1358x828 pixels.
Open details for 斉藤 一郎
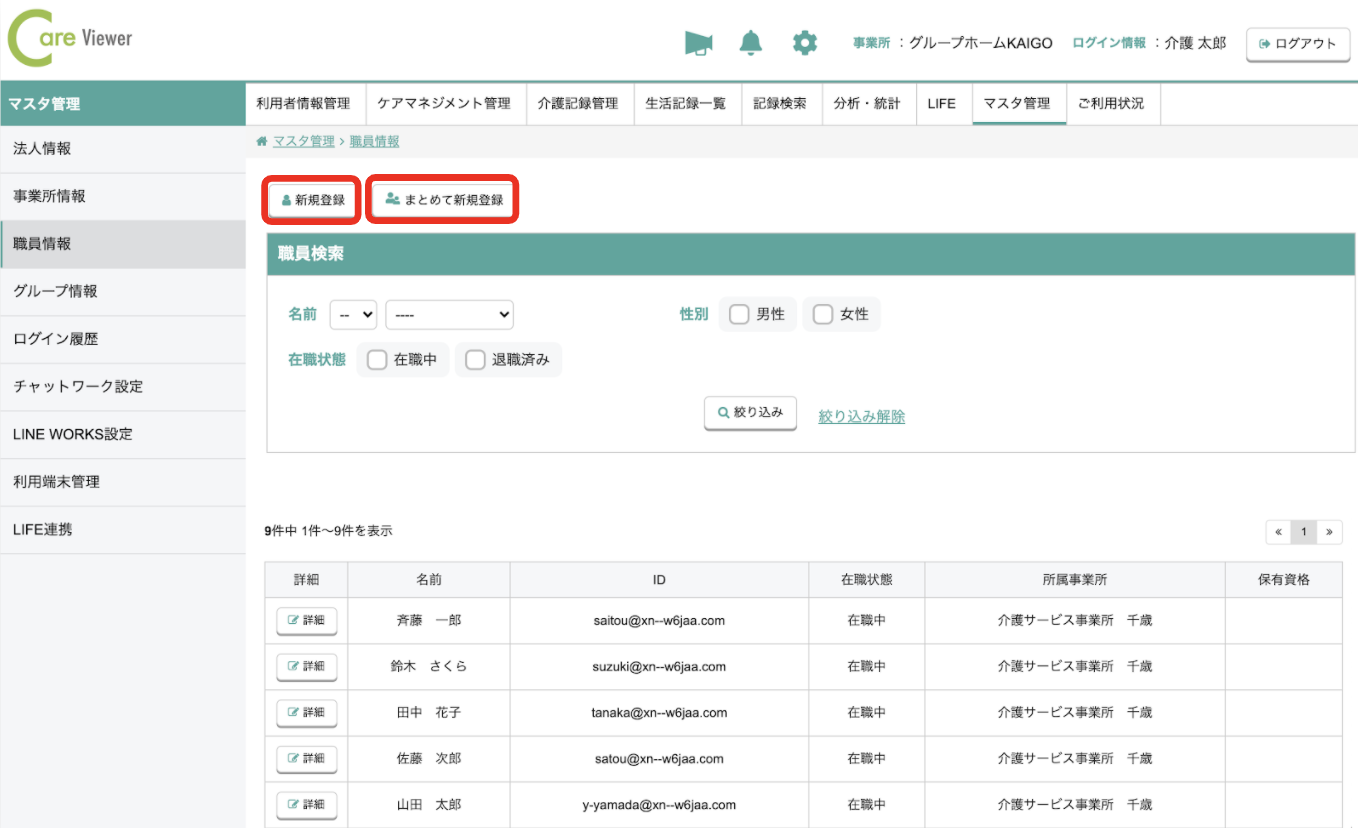tap(306, 621)
